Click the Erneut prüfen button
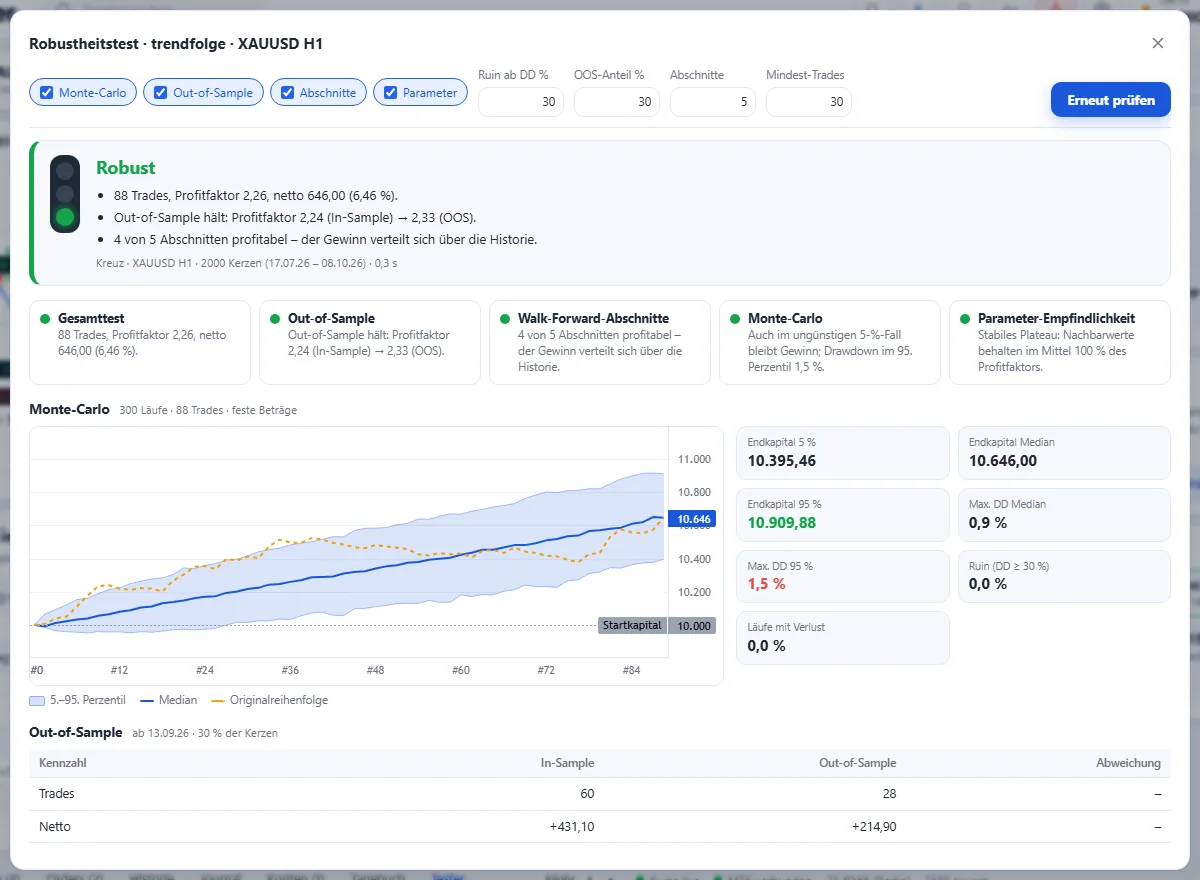1200x880 pixels. tap(1111, 100)
